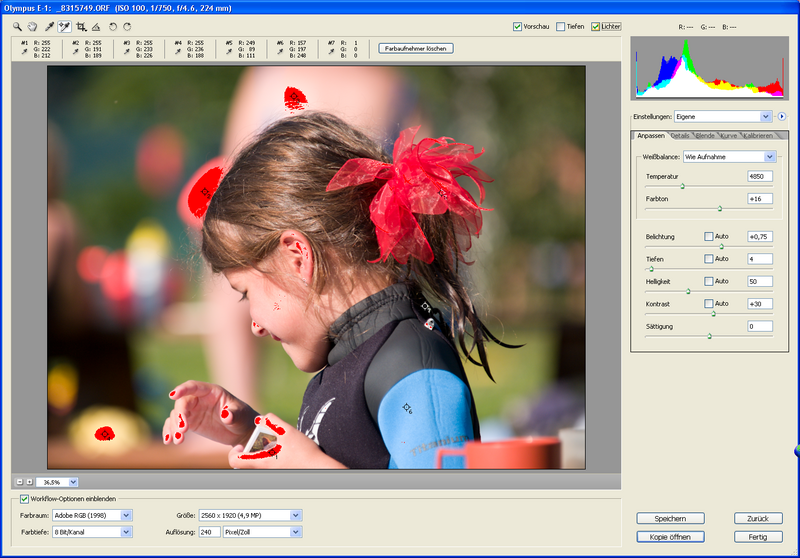Select the Zoom magnifier tool
800x558 pixels.
click(x=17, y=26)
